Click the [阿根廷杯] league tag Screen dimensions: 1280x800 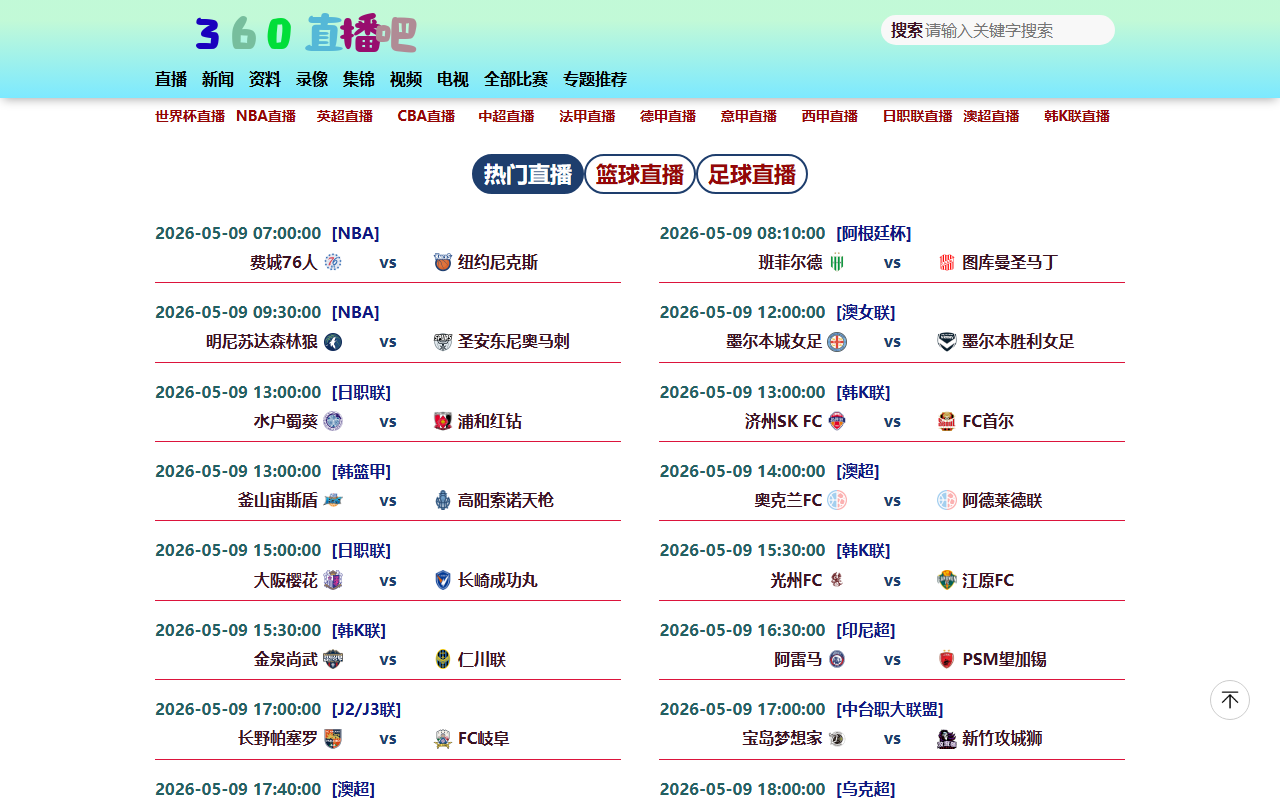874,233
